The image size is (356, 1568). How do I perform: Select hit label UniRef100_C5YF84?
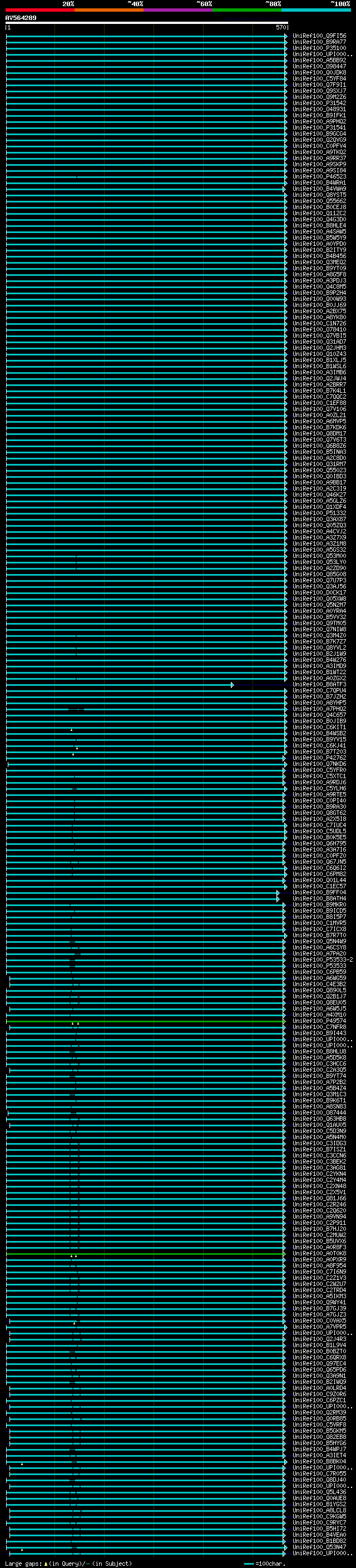[x=319, y=78]
